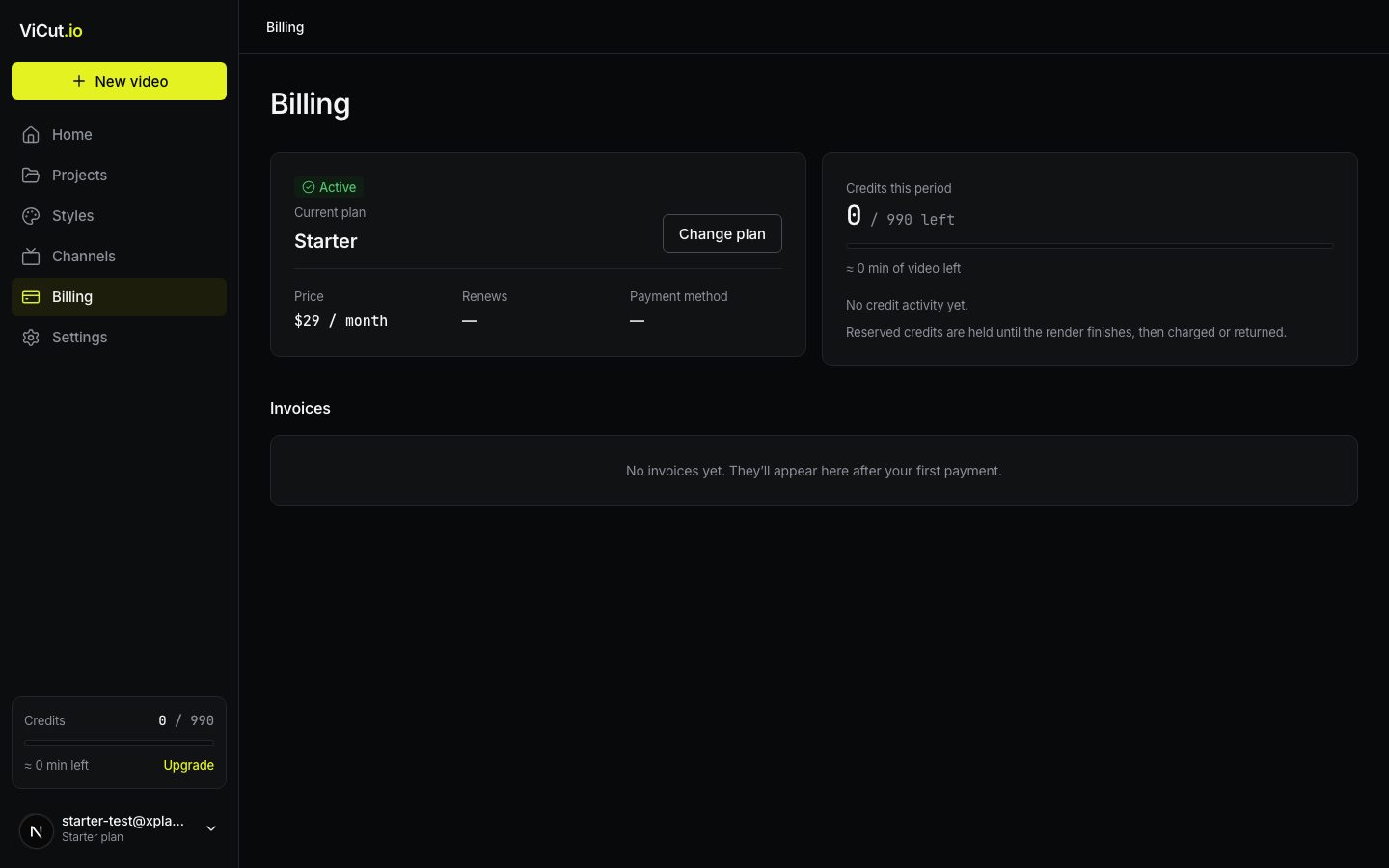
Task: Click the Active status badge text
Action: pyautogui.click(x=338, y=187)
